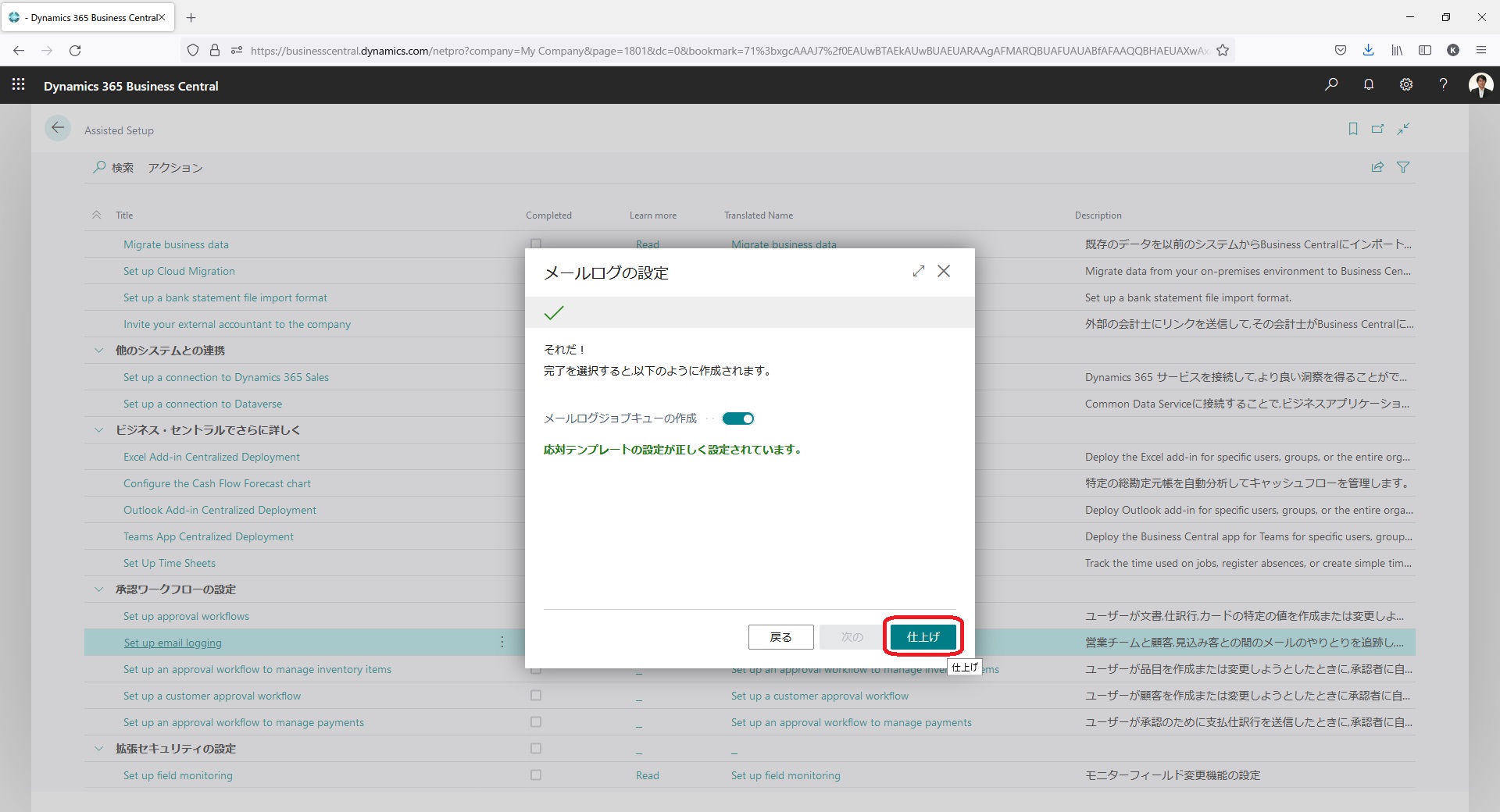Toggle the メールログジョブキューの作成 switch
The width and height of the screenshot is (1500, 812).
tap(737, 418)
